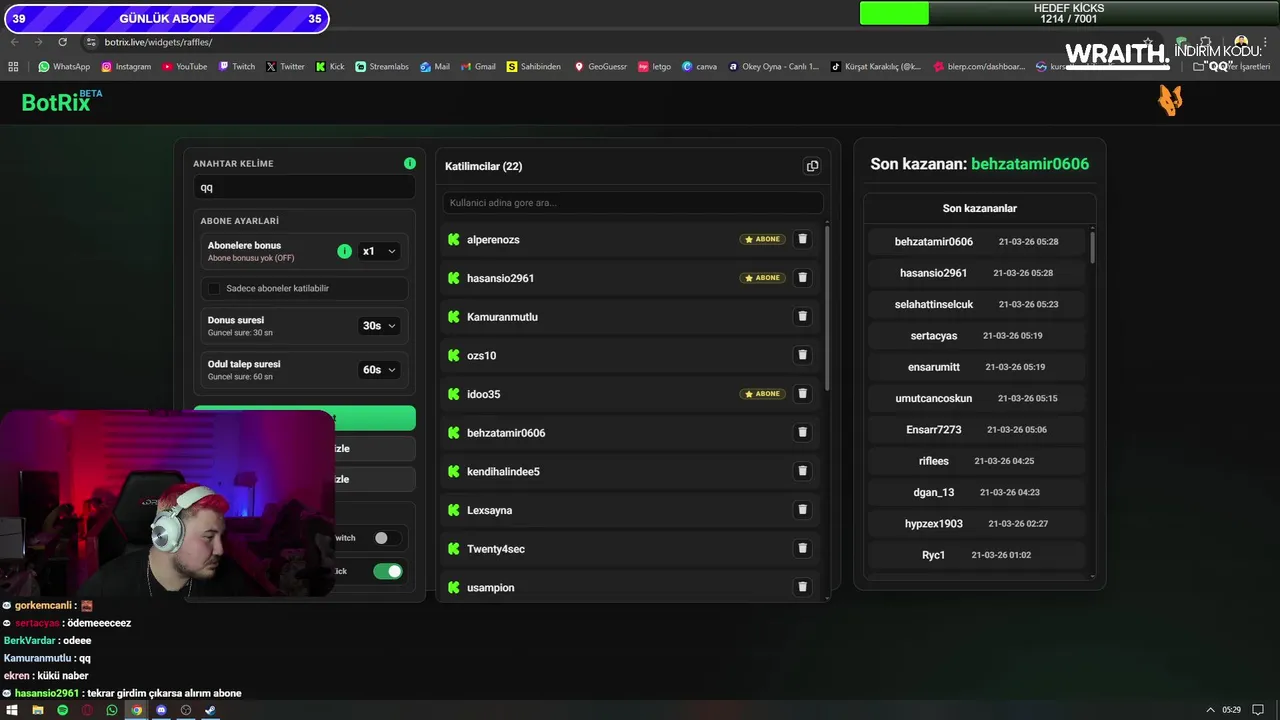This screenshot has width=1280, height=720.
Task: Click the fox avatar icon in header
Action: 1170,100
